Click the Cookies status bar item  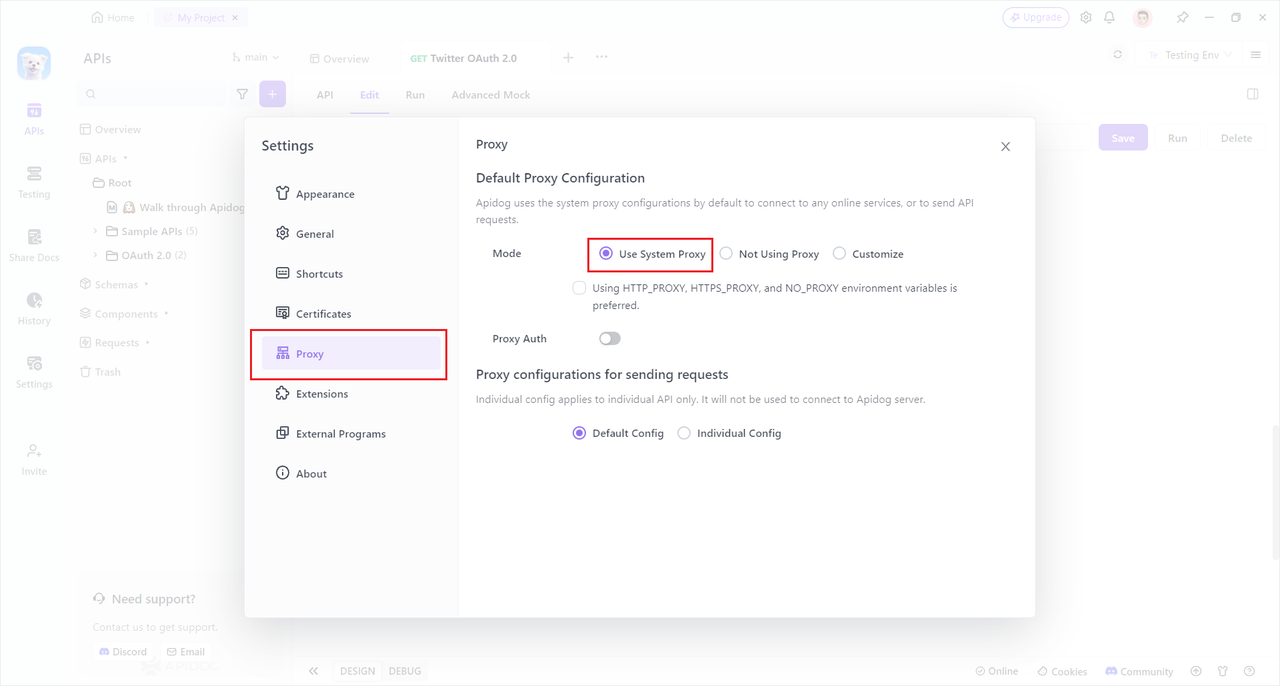(x=1062, y=671)
